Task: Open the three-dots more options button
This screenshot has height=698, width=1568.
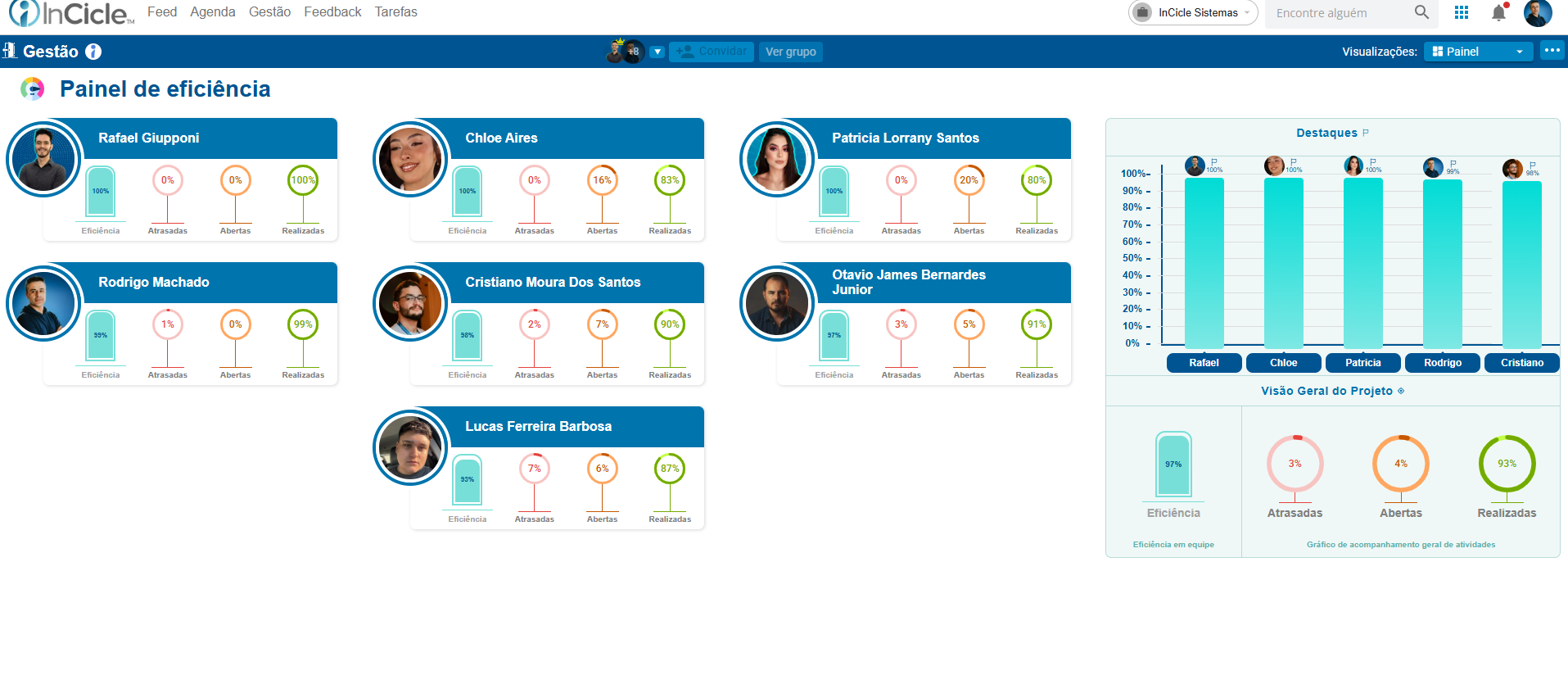Action: pyautogui.click(x=1552, y=51)
